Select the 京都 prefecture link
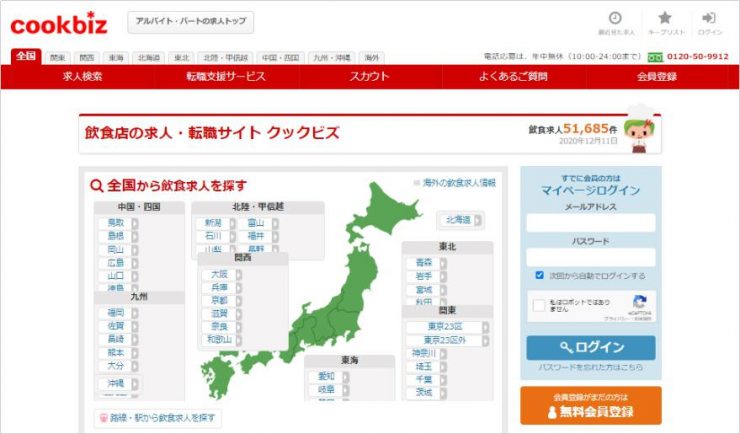Image resolution: width=740 pixels, height=434 pixels. click(x=219, y=300)
